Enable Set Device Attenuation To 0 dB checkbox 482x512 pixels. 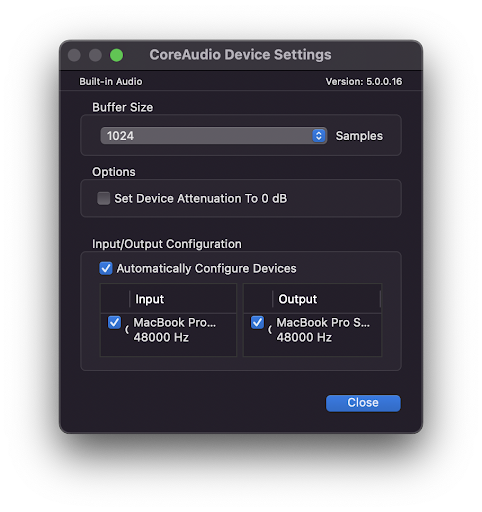tap(103, 198)
